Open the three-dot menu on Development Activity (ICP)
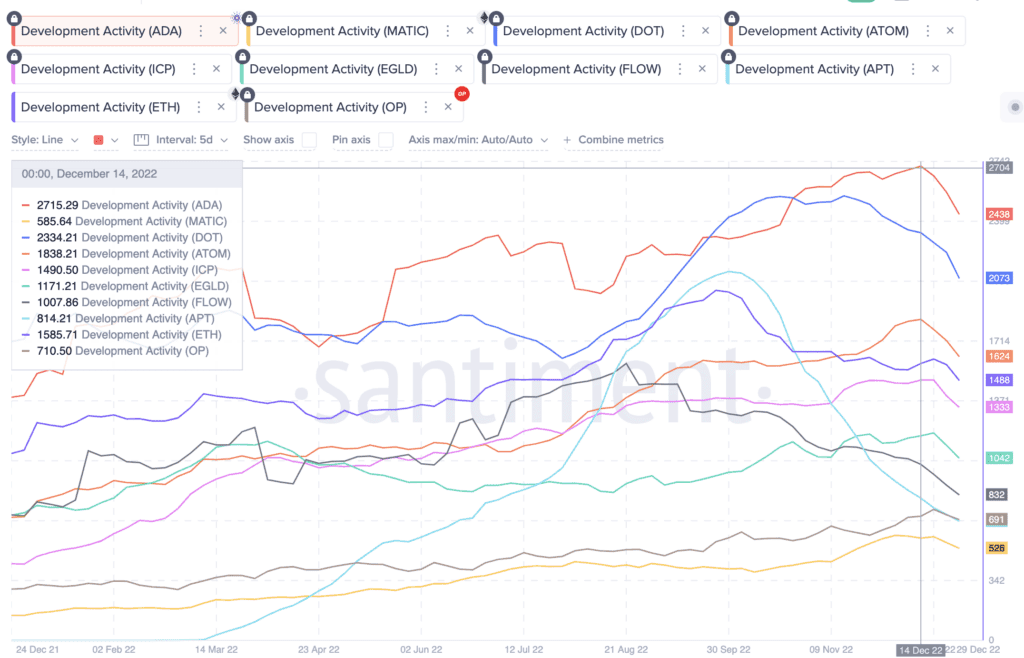 click(x=193, y=68)
